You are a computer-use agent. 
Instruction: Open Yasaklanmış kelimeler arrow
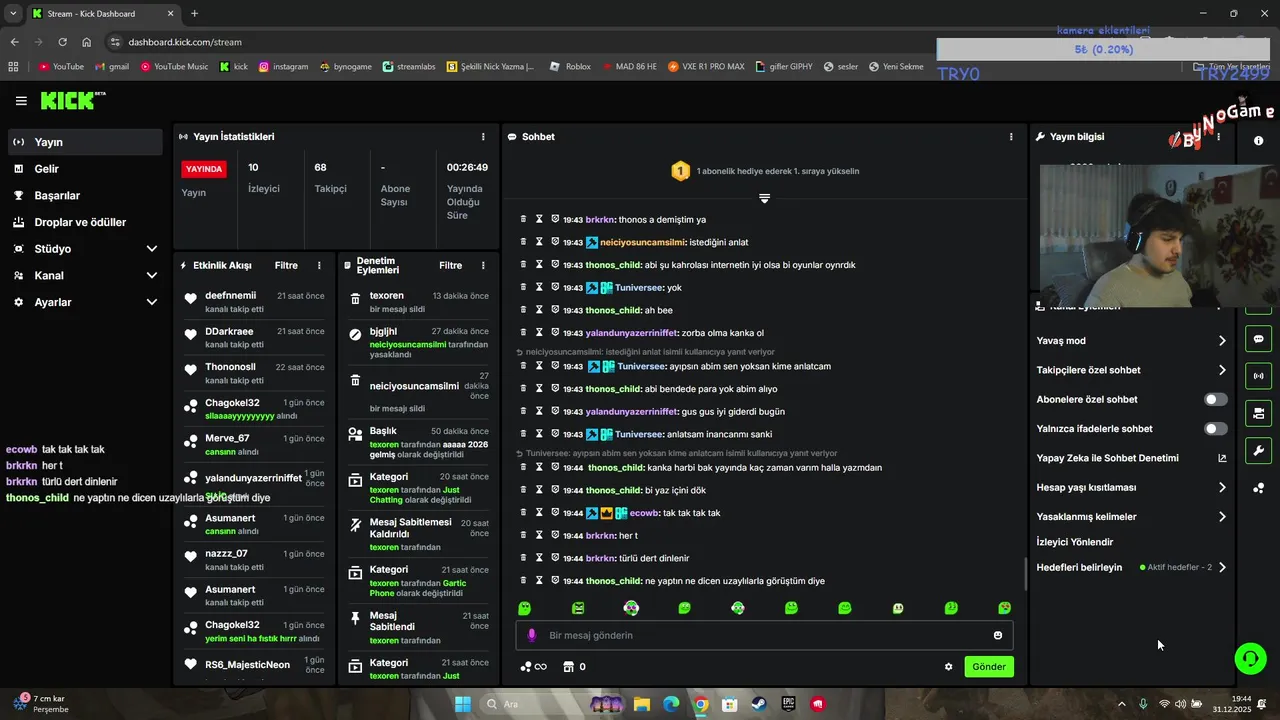pyautogui.click(x=1222, y=517)
